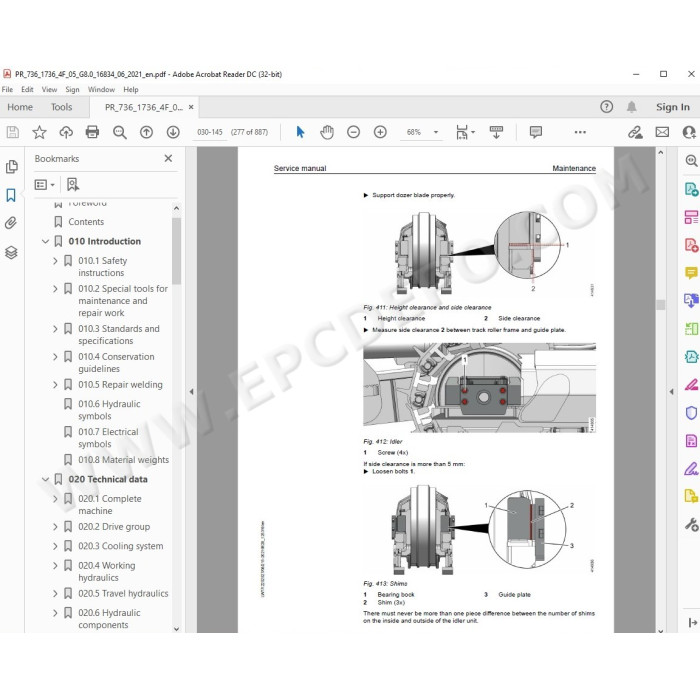Add a comment with speech bubble icon
This screenshot has height=700, width=700.
(536, 132)
